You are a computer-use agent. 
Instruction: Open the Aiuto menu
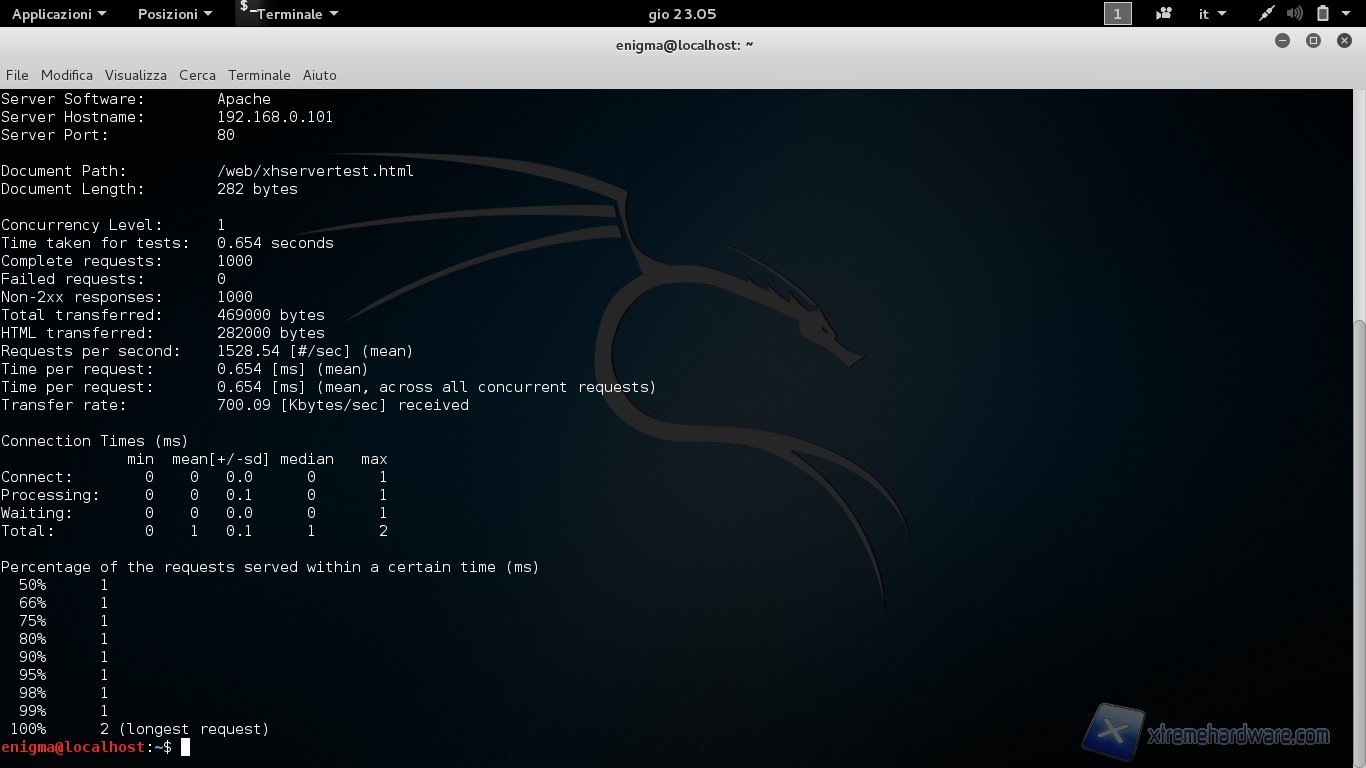320,75
